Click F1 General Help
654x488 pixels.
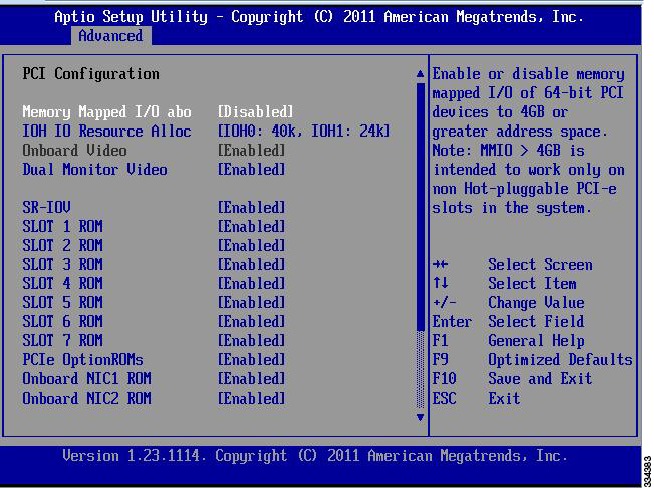click(x=508, y=341)
